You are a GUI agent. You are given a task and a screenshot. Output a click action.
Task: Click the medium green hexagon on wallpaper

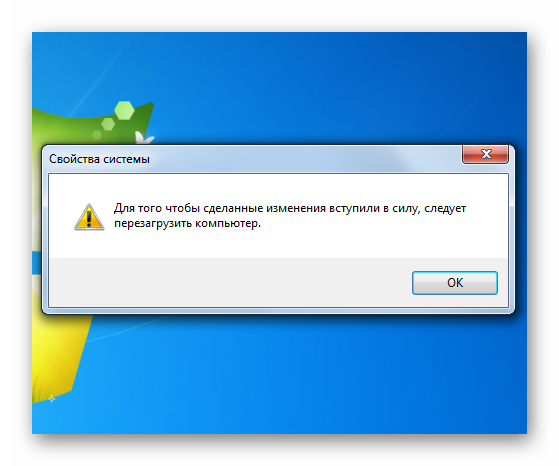(x=108, y=124)
